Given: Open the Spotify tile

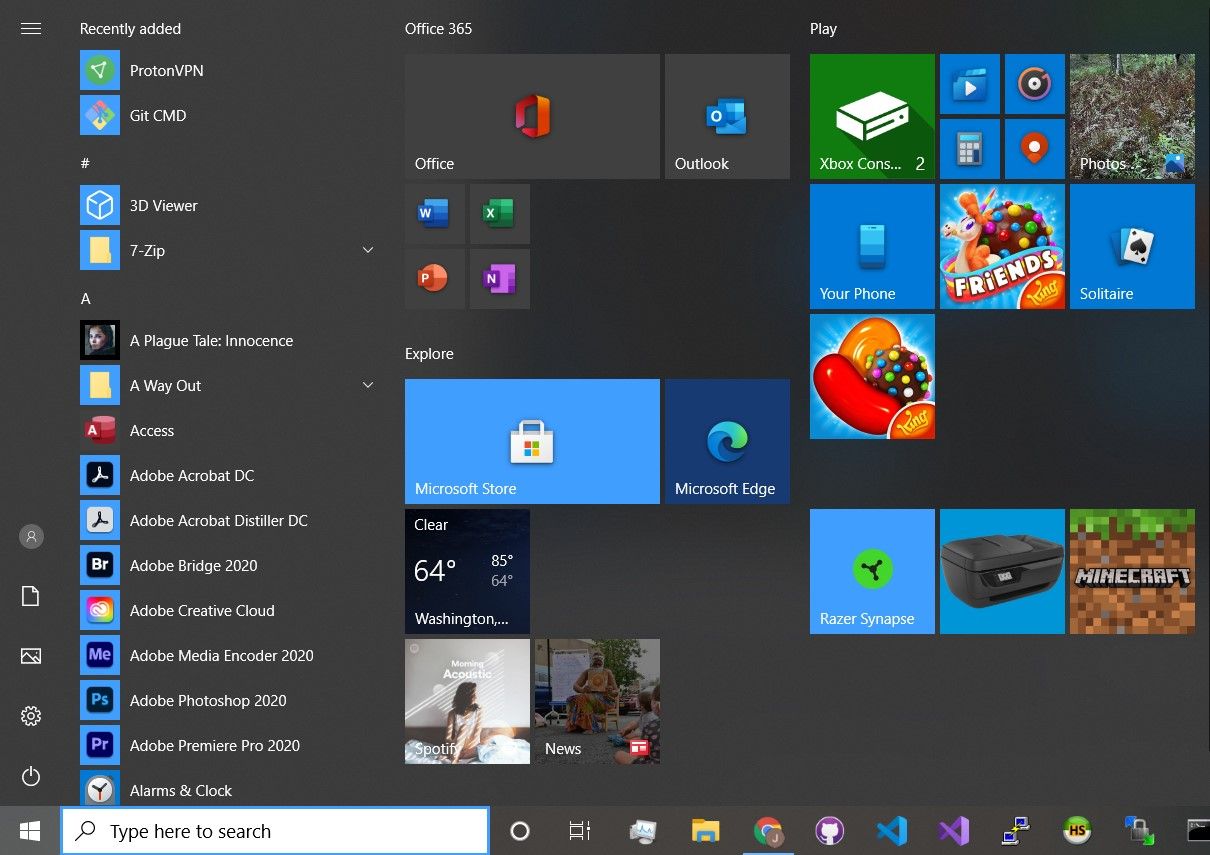Looking at the screenshot, I should [467, 701].
